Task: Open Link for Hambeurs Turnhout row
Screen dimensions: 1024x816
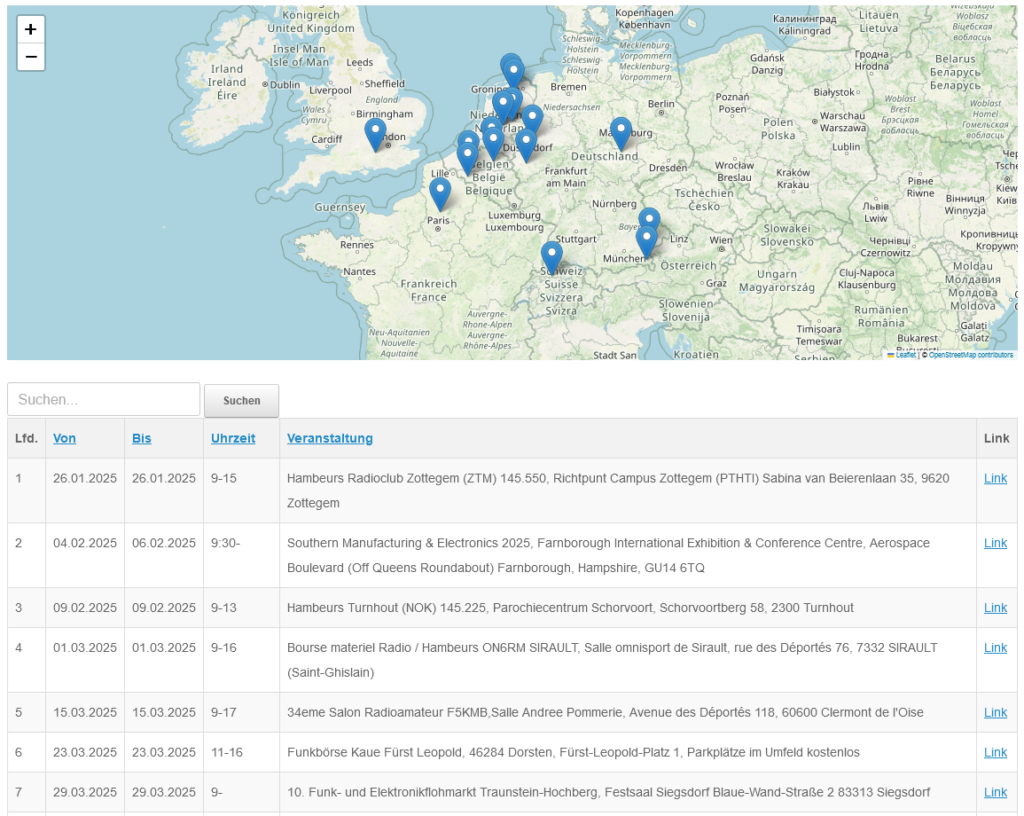Action: (995, 608)
